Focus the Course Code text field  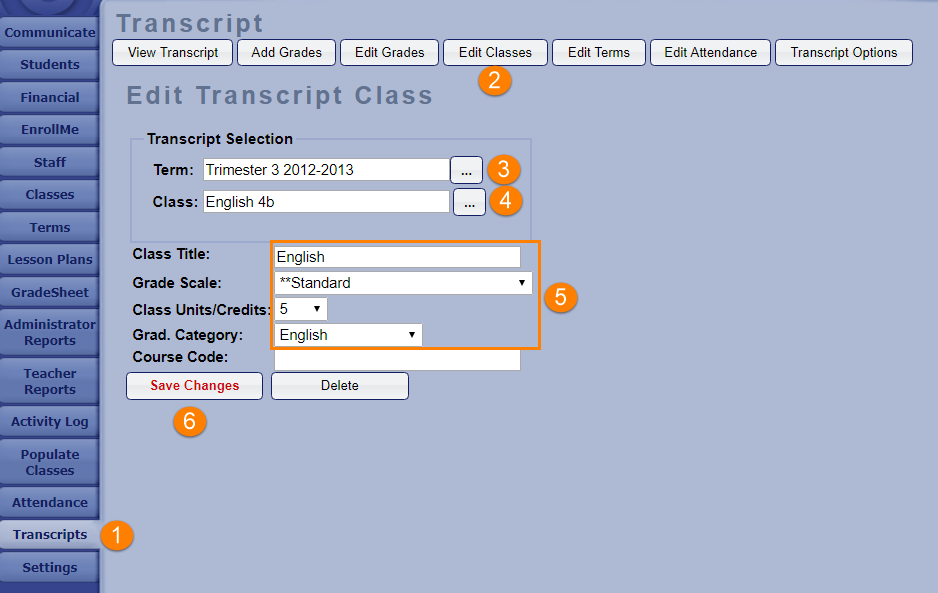(x=397, y=359)
